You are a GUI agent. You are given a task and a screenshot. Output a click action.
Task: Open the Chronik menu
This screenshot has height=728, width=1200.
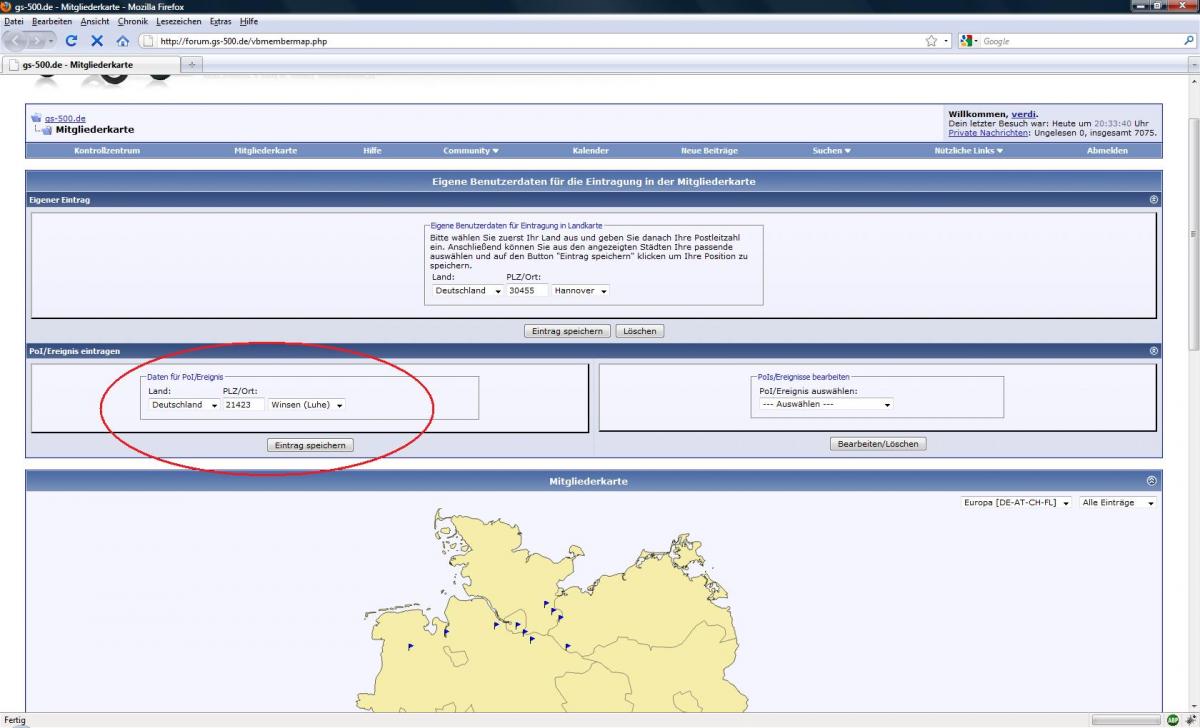point(131,21)
